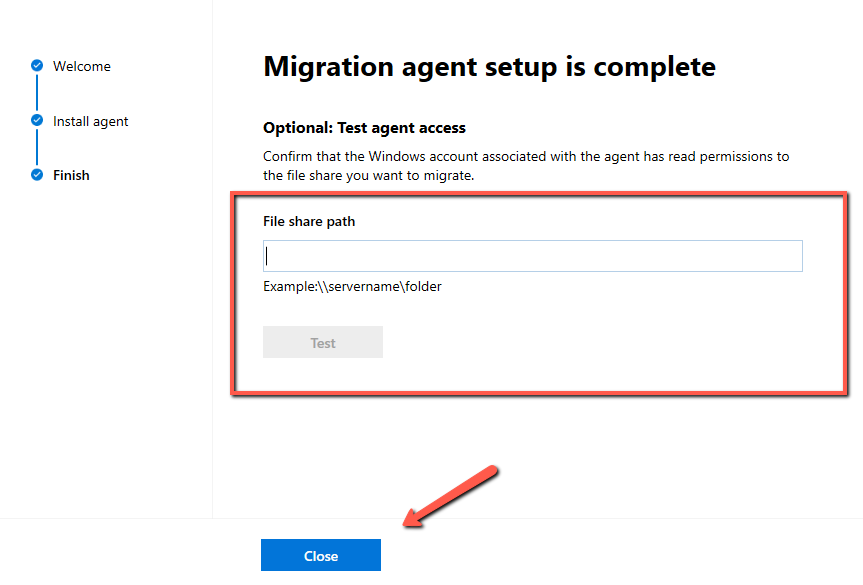Viewport: 863px width, 585px height.
Task: Click the Finish step checkmark icon
Action: (x=37, y=175)
